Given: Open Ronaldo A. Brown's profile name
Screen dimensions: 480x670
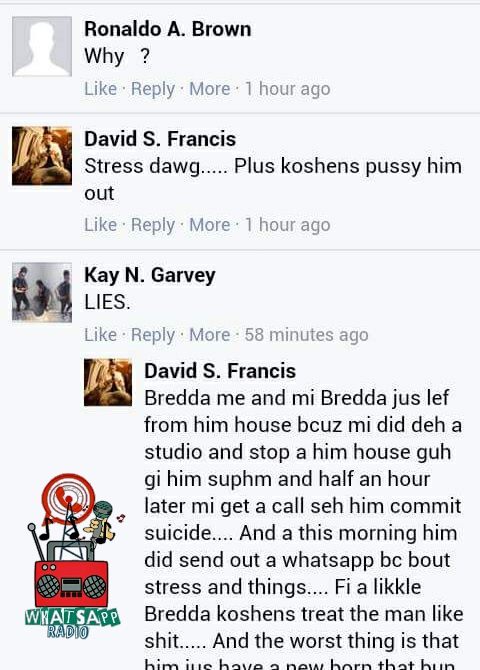Looking at the screenshot, I should (168, 29).
